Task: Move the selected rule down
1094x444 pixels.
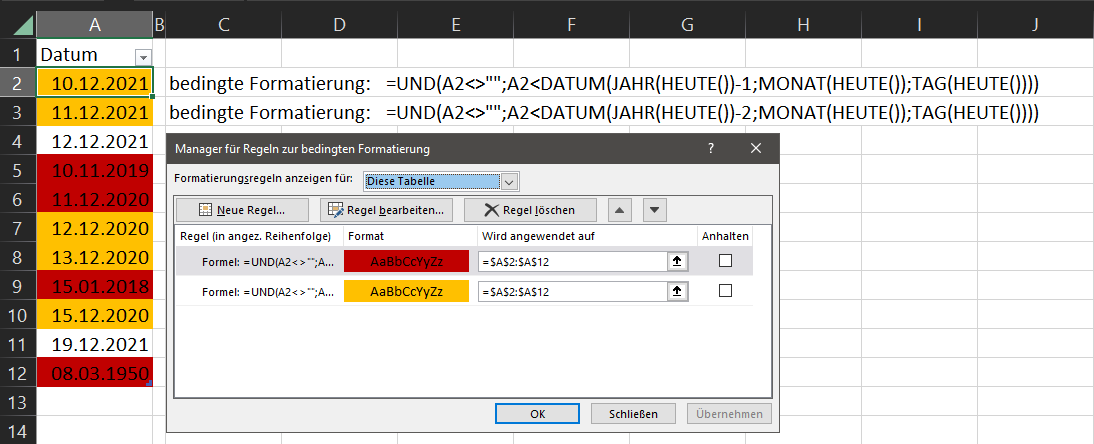Action: coord(654,210)
